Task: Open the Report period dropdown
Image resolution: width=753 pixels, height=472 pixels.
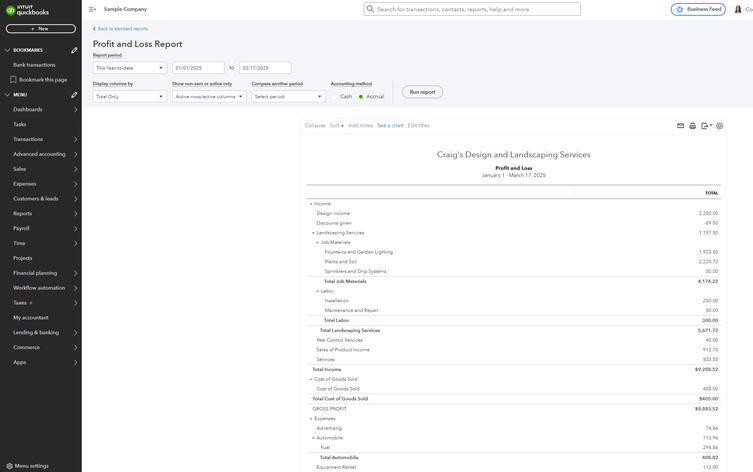Action: pyautogui.click(x=130, y=68)
